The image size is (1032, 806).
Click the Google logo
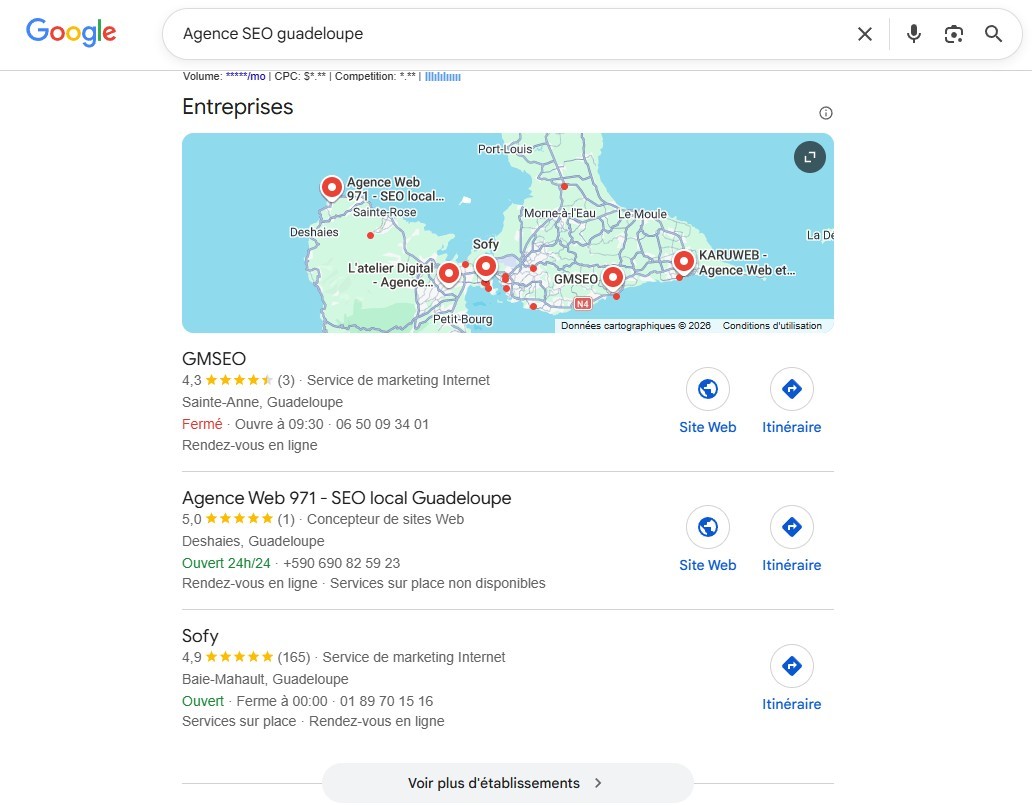pyautogui.click(x=70, y=32)
